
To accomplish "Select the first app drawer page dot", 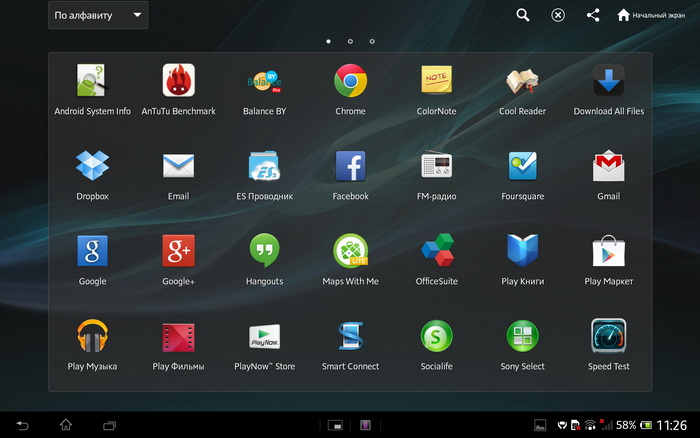I will coord(329,41).
